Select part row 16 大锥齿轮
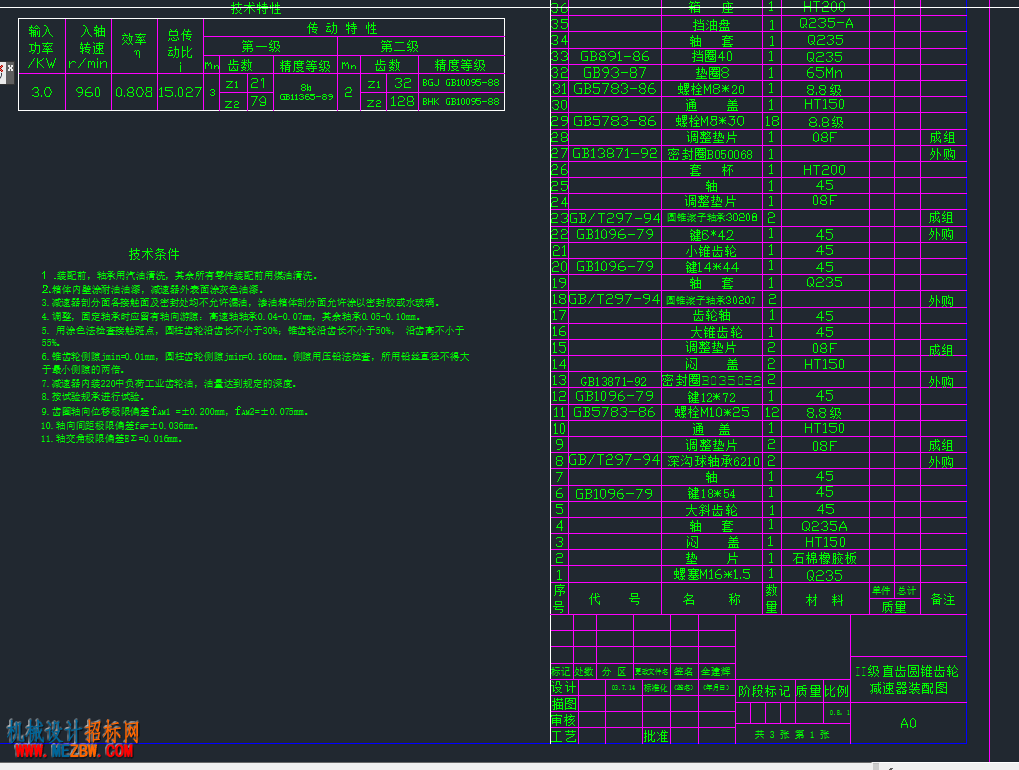The height and width of the screenshot is (770, 1019). pyautogui.click(x=758, y=331)
